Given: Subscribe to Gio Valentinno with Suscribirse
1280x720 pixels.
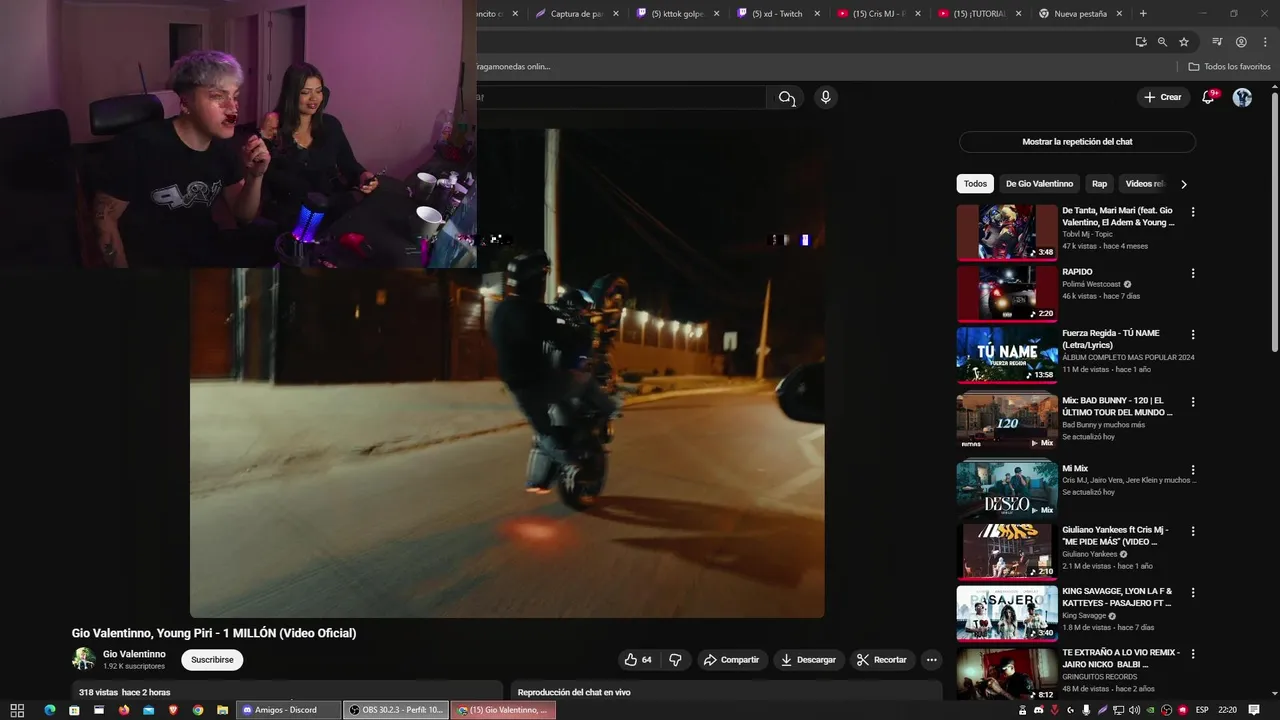Looking at the screenshot, I should coord(212,660).
